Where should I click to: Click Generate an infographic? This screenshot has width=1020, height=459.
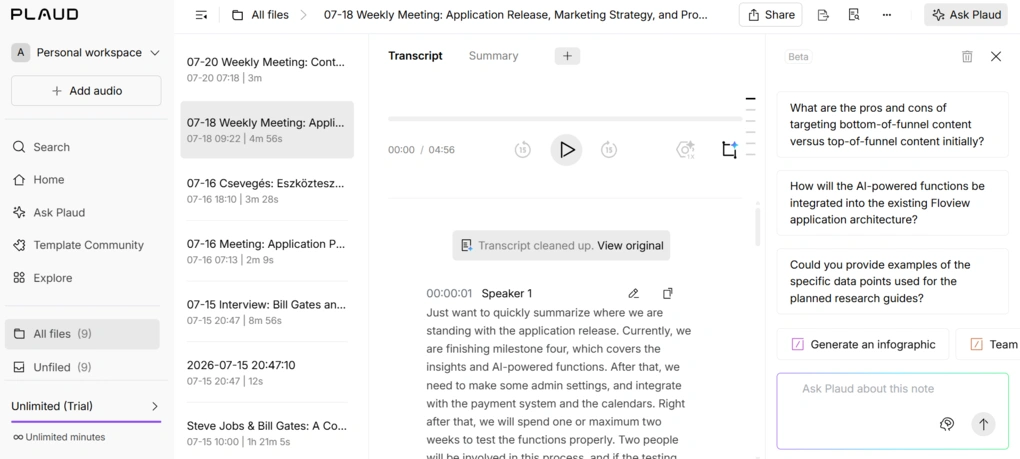coord(863,345)
